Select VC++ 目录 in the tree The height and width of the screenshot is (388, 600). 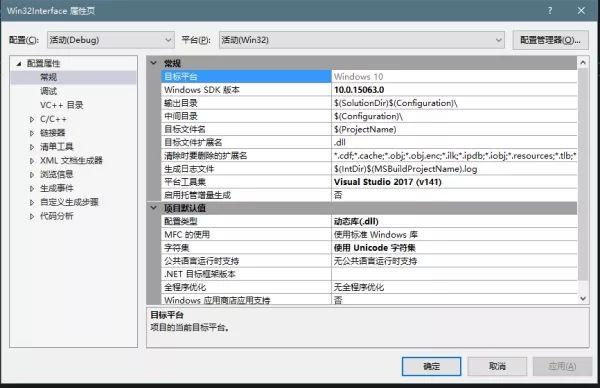tap(62, 105)
